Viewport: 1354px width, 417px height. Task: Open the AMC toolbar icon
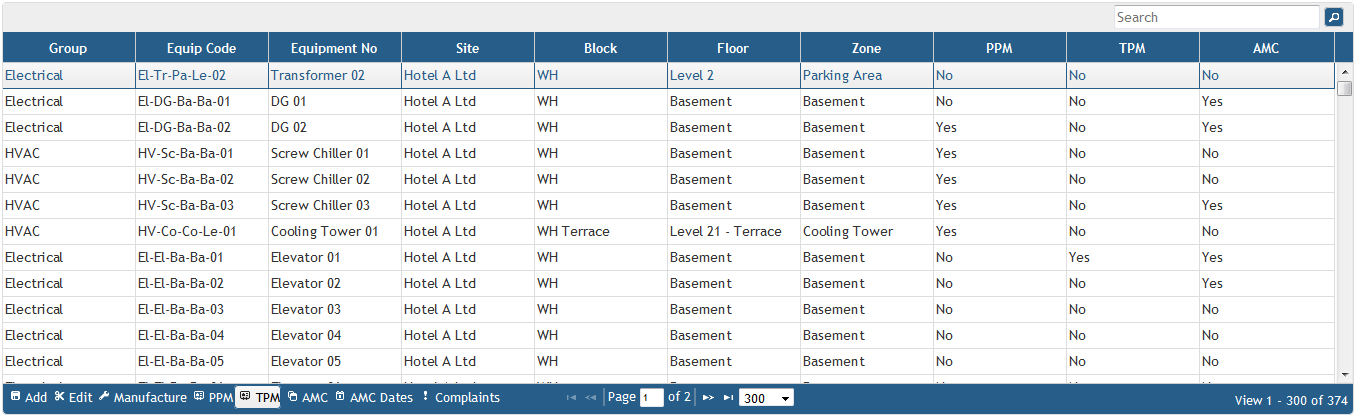pyautogui.click(x=292, y=397)
